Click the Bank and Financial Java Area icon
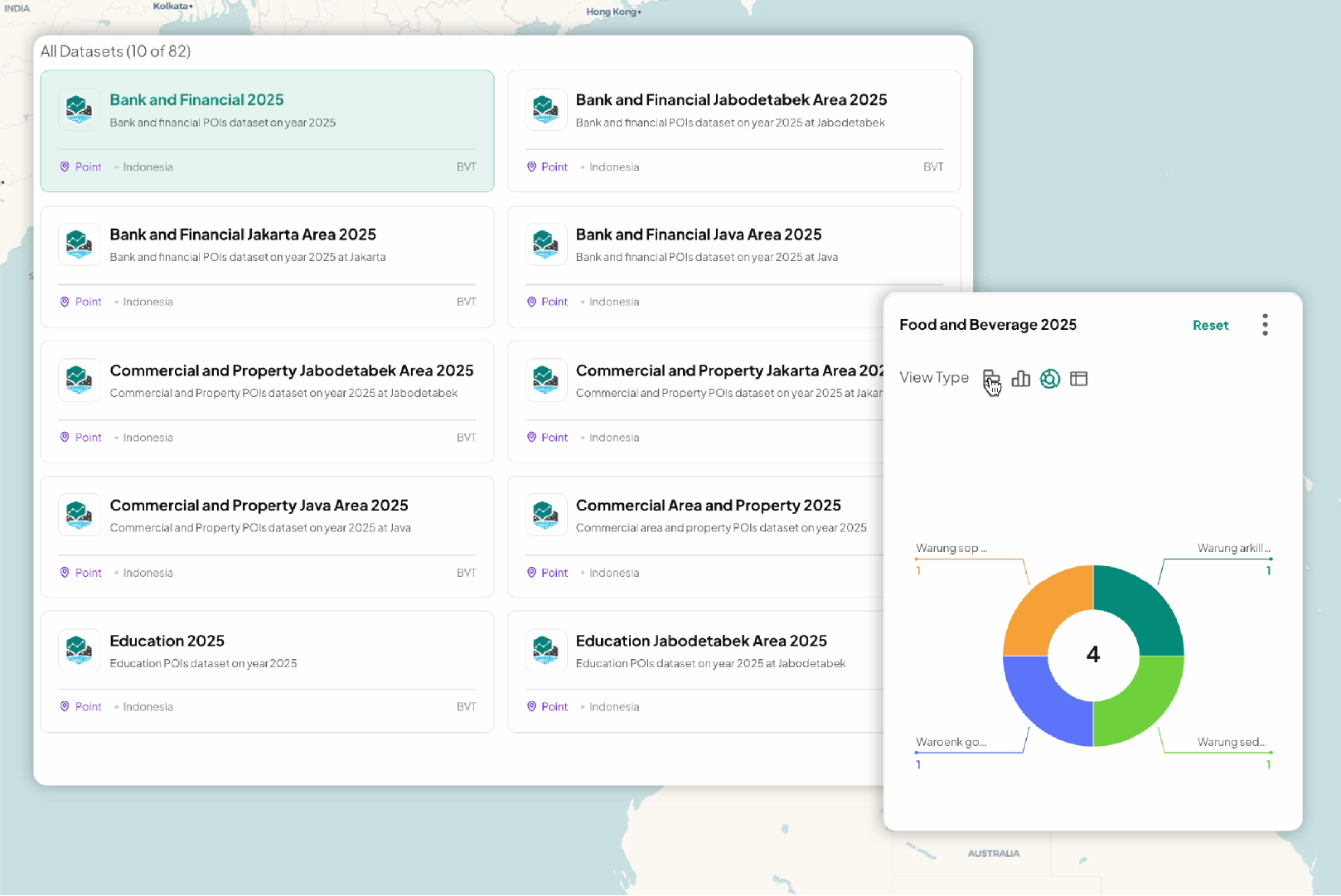 546,245
